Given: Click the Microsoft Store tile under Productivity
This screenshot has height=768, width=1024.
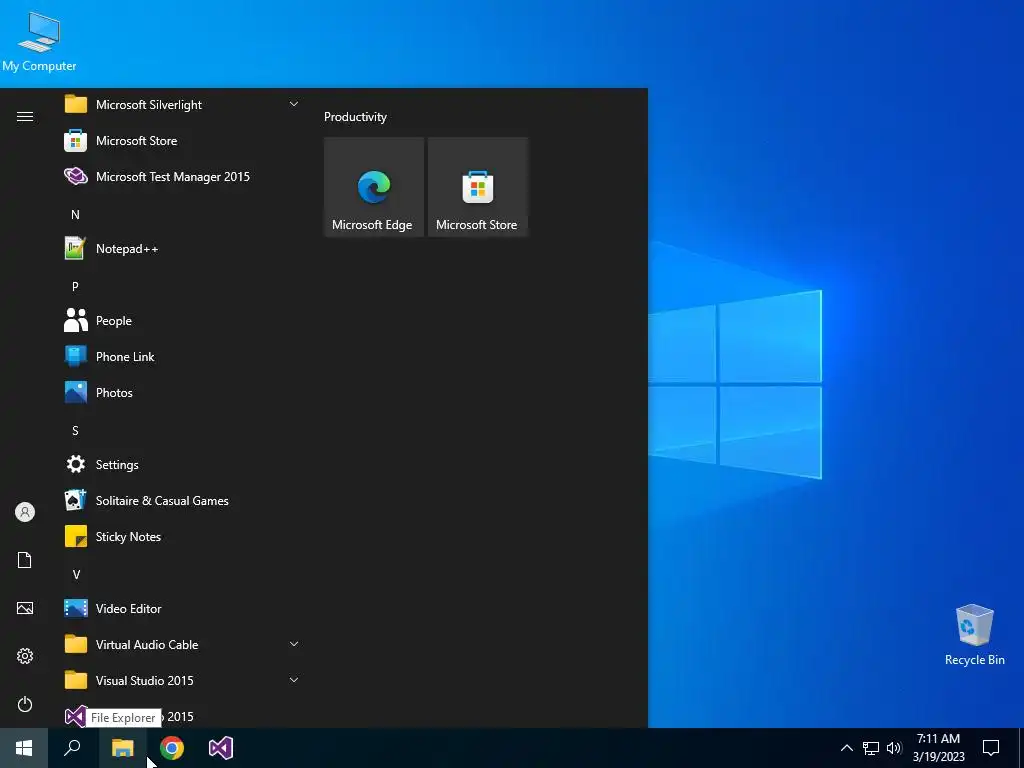Looking at the screenshot, I should 477,187.
